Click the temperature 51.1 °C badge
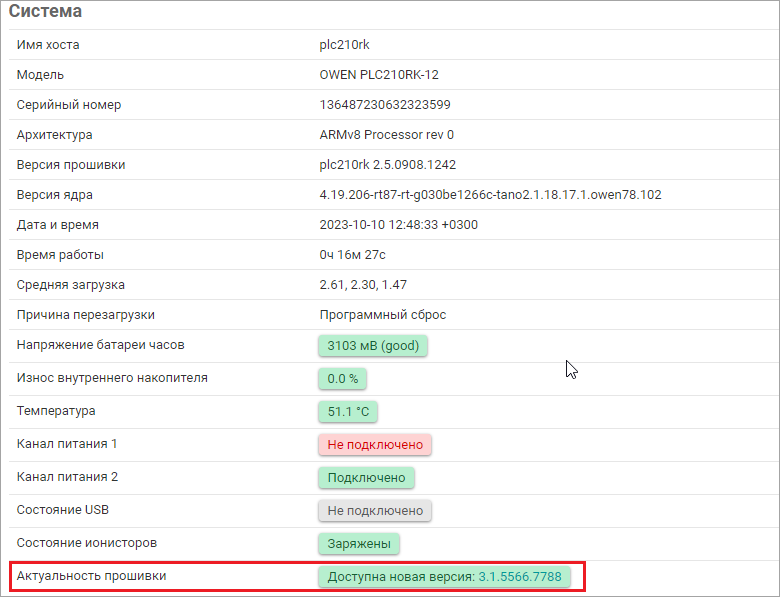The image size is (780, 597). tap(348, 411)
